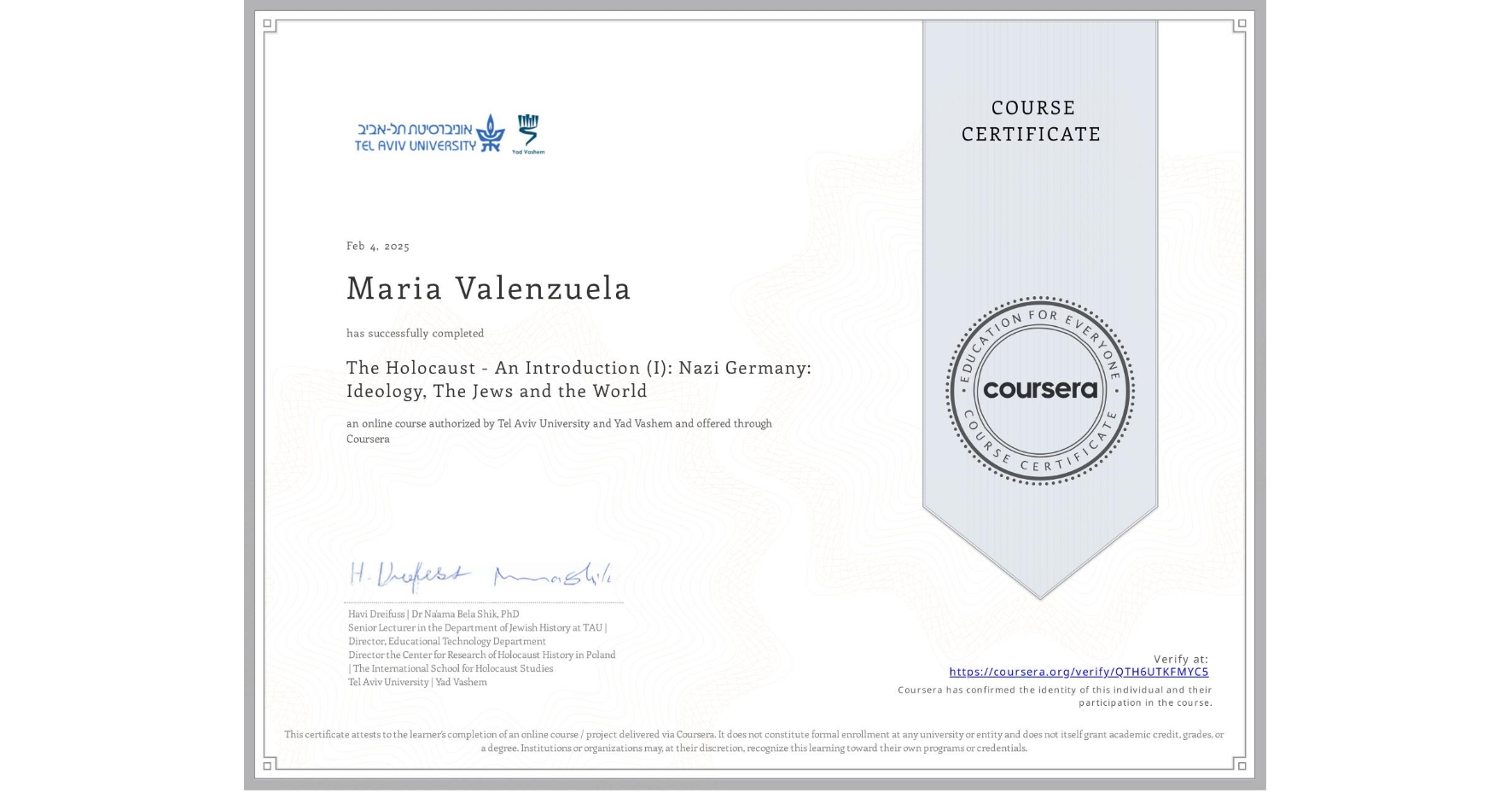Click the 'has successfully completed' text
The width and height of the screenshot is (1512, 792).
(415, 333)
